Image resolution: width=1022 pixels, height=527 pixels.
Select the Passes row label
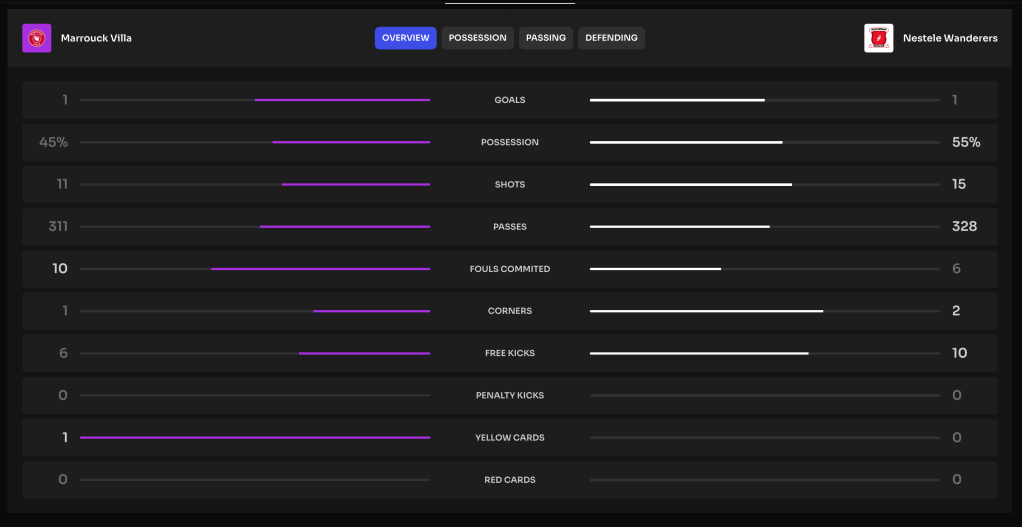510,227
